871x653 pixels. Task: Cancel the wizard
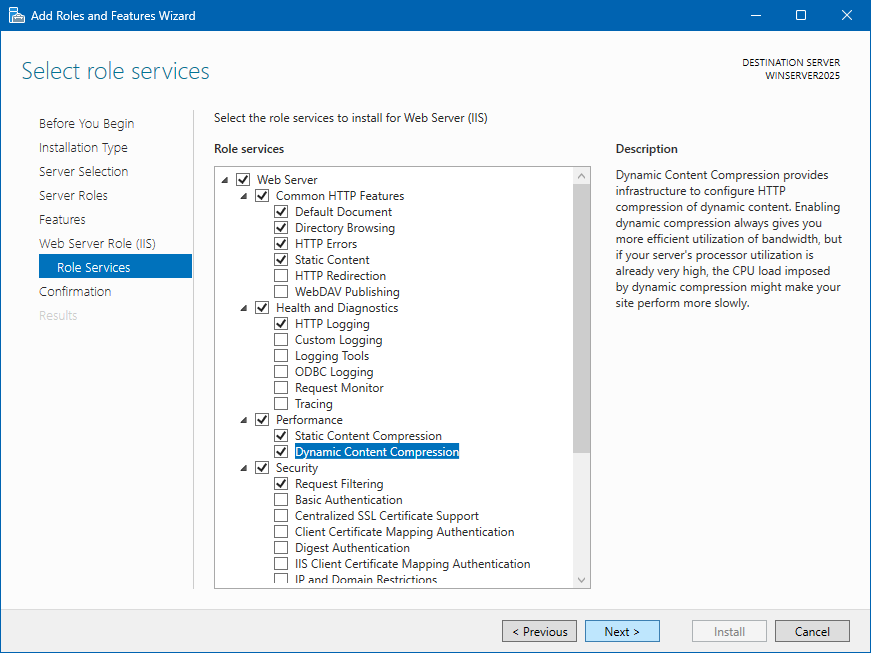point(811,631)
